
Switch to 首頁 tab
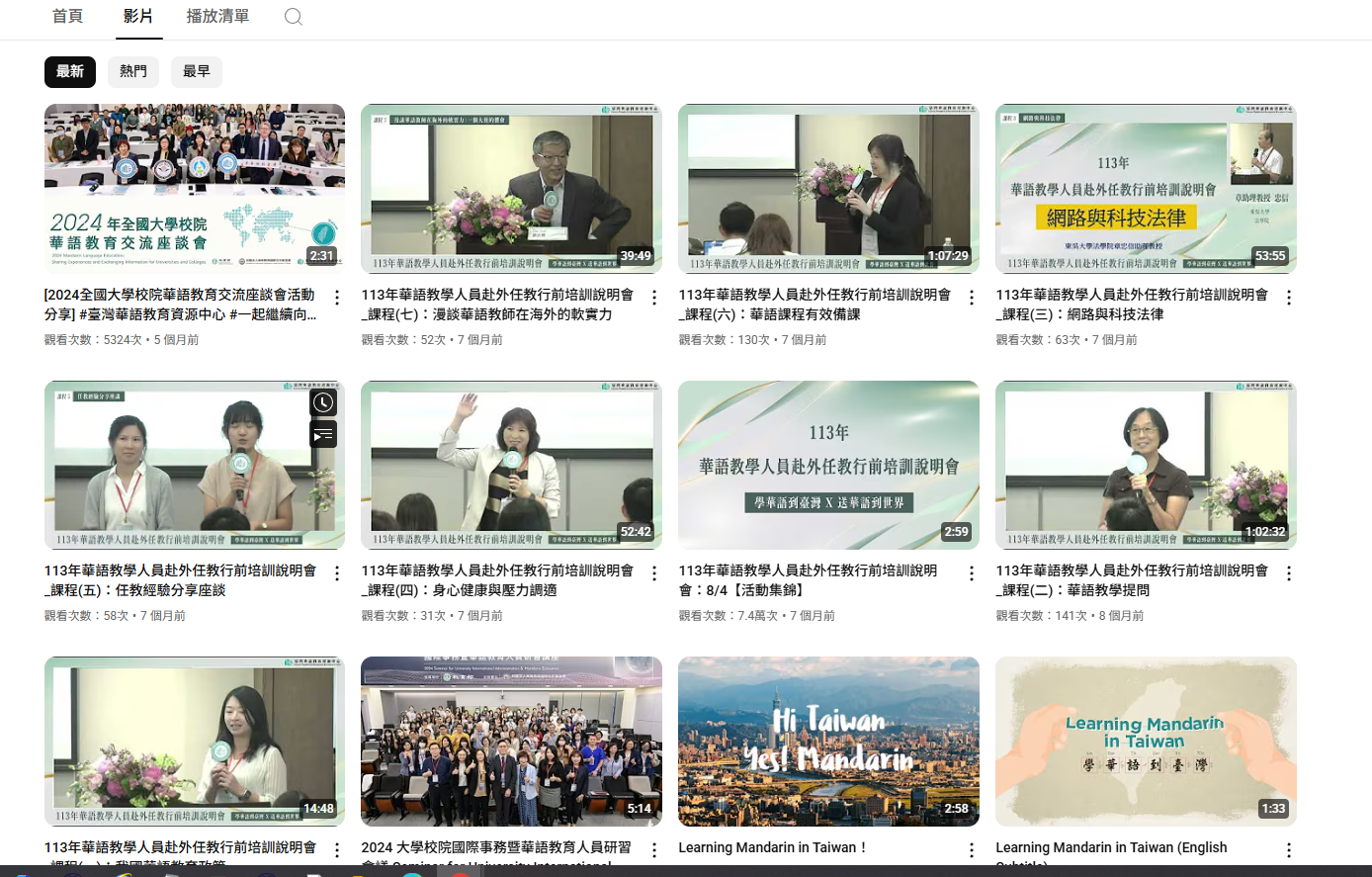pyautogui.click(x=67, y=17)
